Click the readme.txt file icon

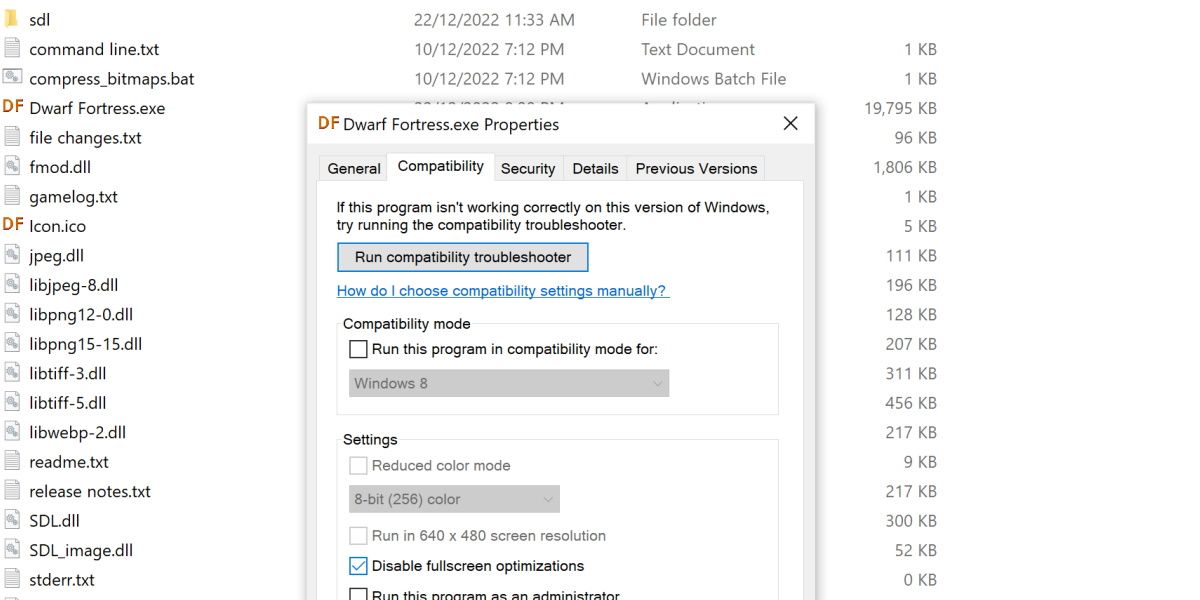click(x=12, y=461)
